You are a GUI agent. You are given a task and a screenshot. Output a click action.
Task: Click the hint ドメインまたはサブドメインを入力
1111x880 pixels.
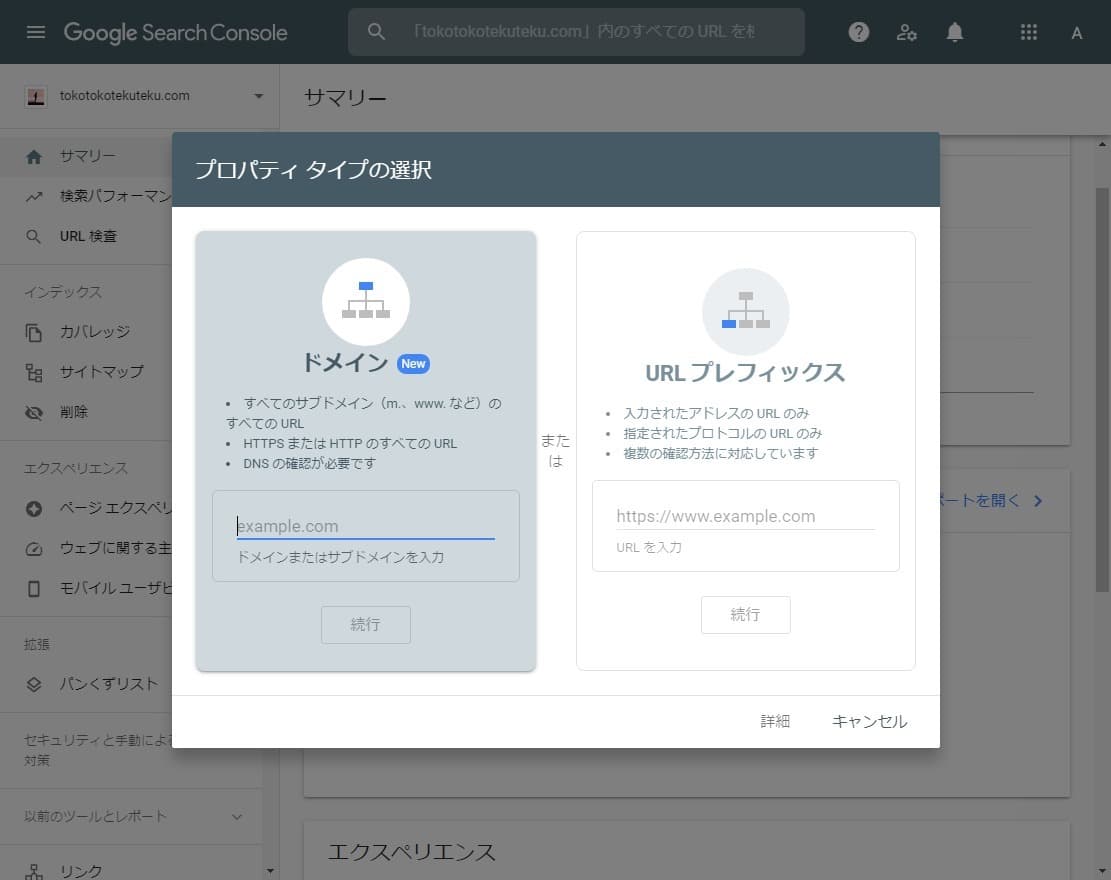[340, 558]
